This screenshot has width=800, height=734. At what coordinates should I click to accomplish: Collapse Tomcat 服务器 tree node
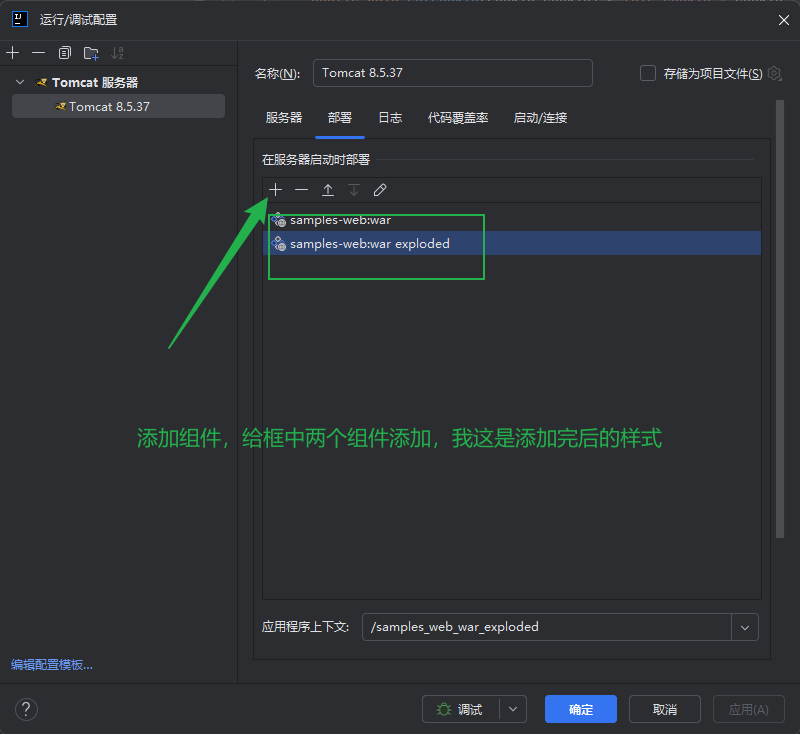[20, 82]
